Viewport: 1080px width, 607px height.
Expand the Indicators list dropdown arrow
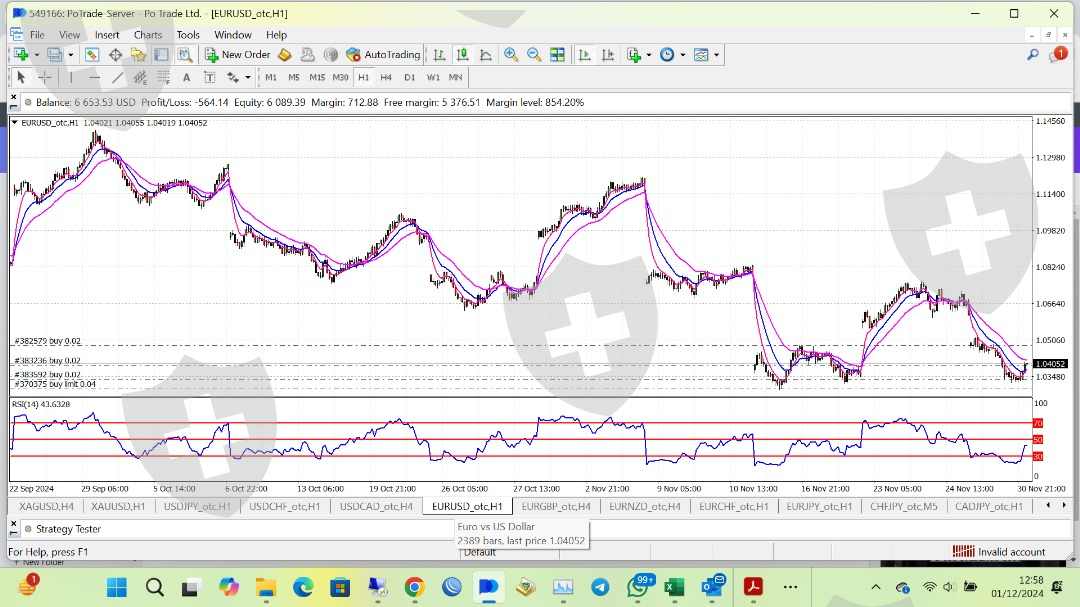(x=649, y=55)
